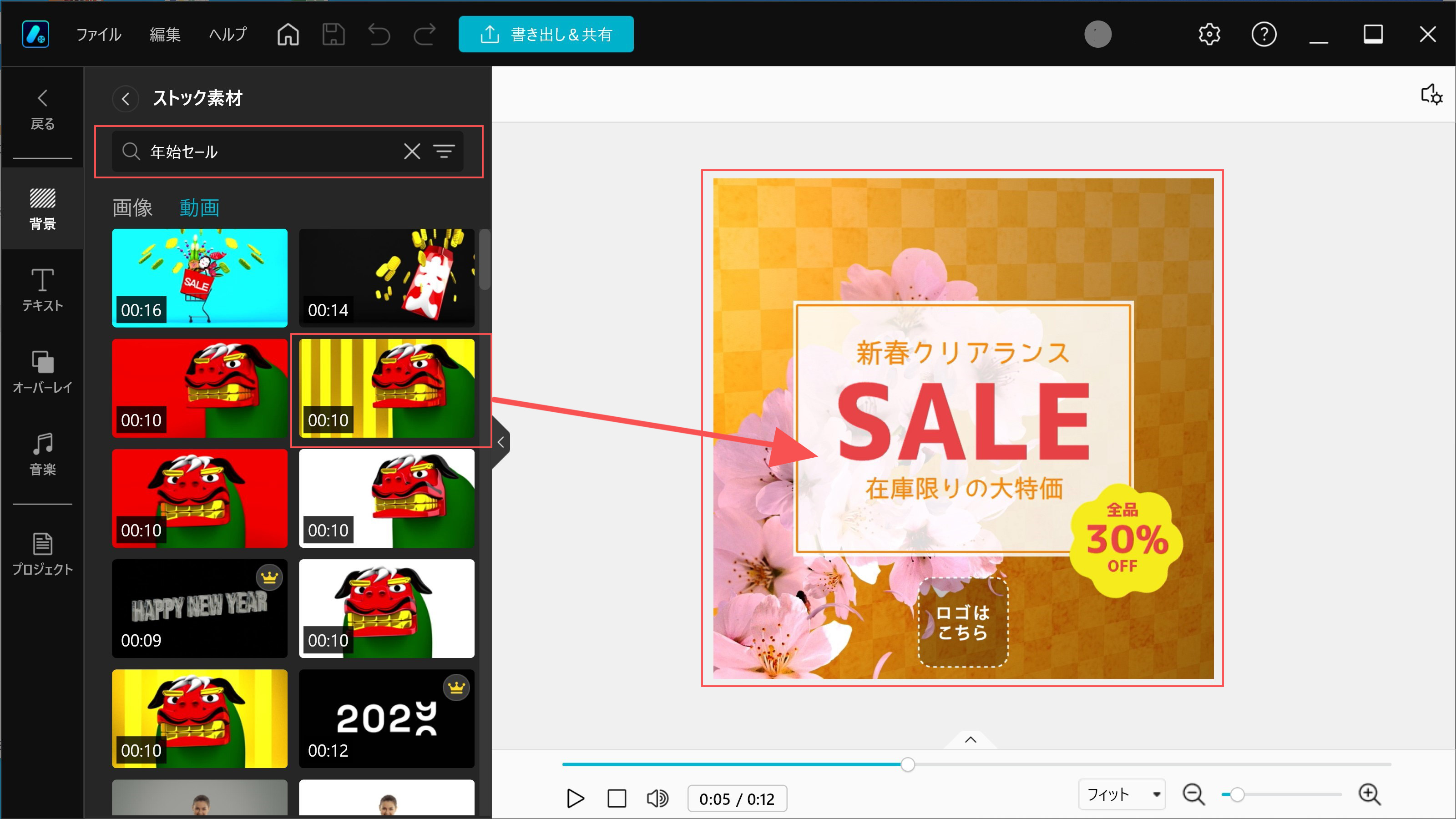This screenshot has width=1456, height=819.
Task: Open the search filter options icon
Action: pyautogui.click(x=444, y=152)
